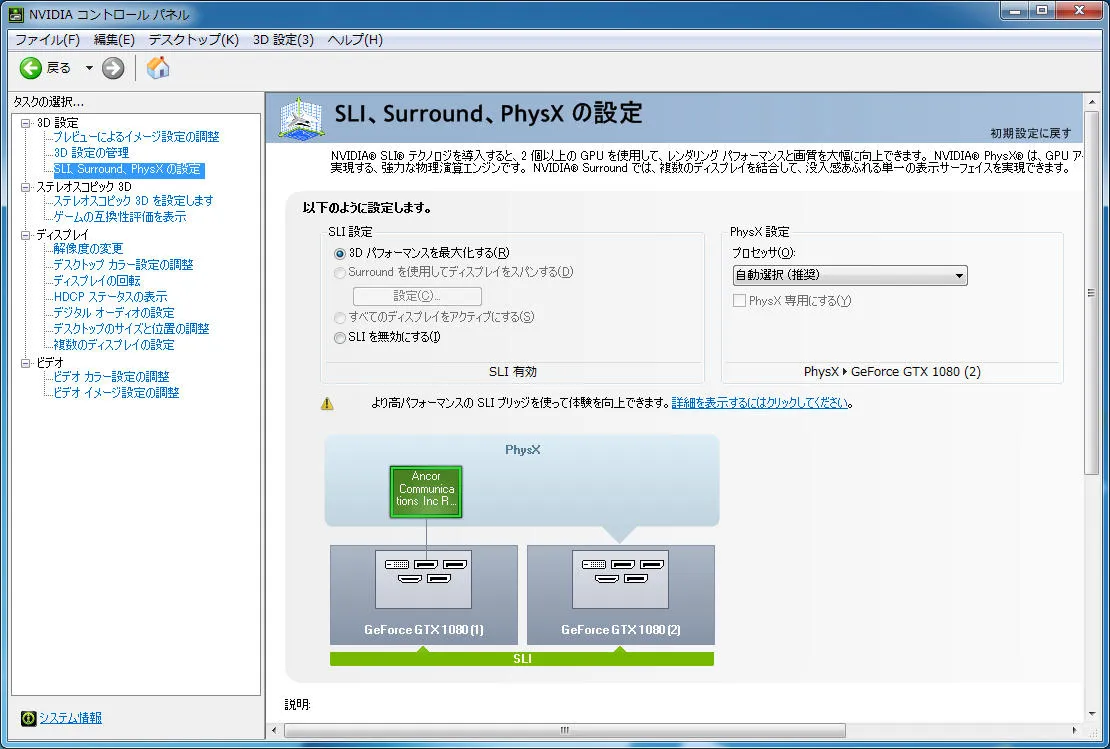Open 複数のディスプレイの設定 item
This screenshot has width=1110, height=749.
click(113, 345)
